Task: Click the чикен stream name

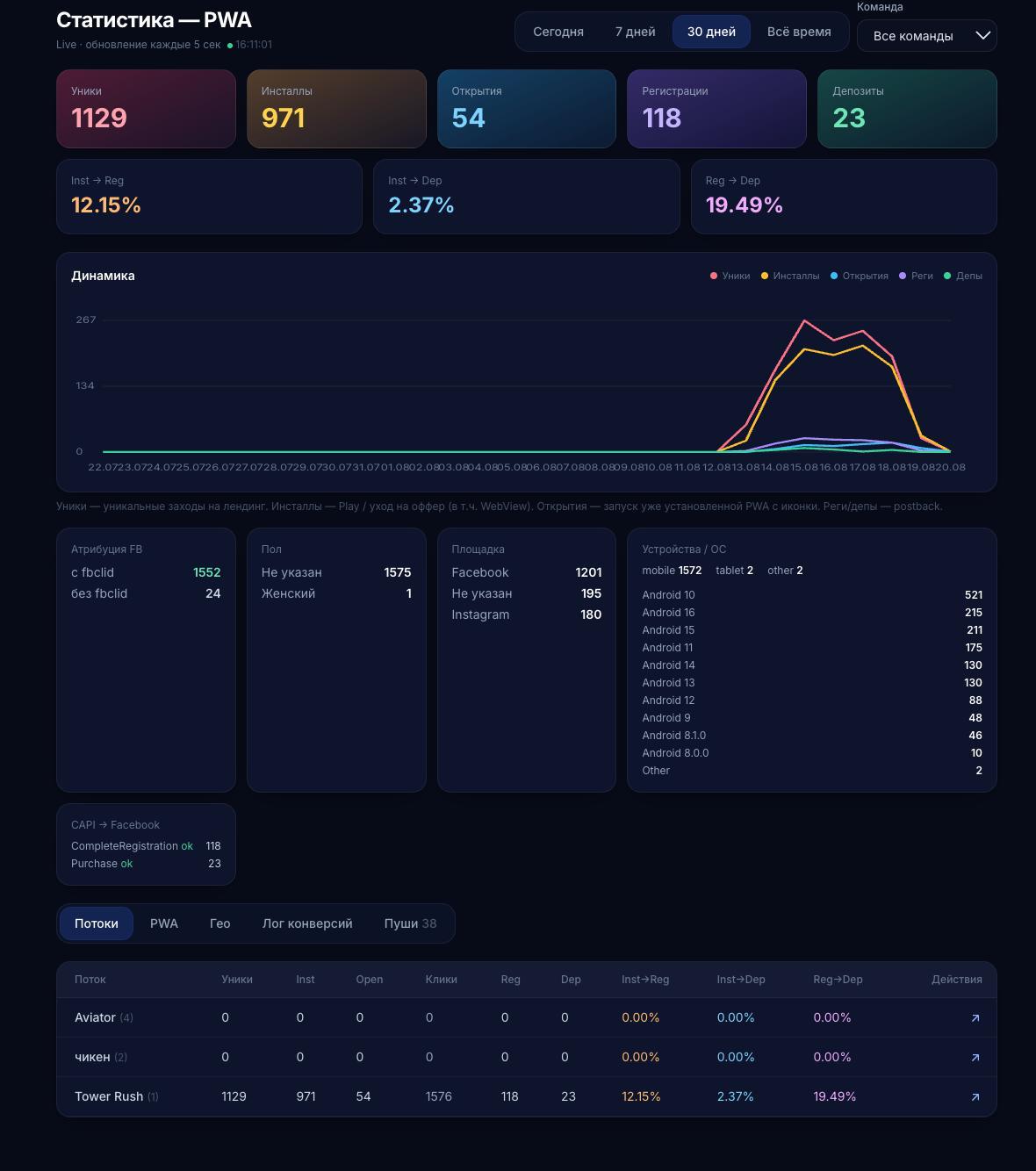Action: click(x=92, y=1057)
